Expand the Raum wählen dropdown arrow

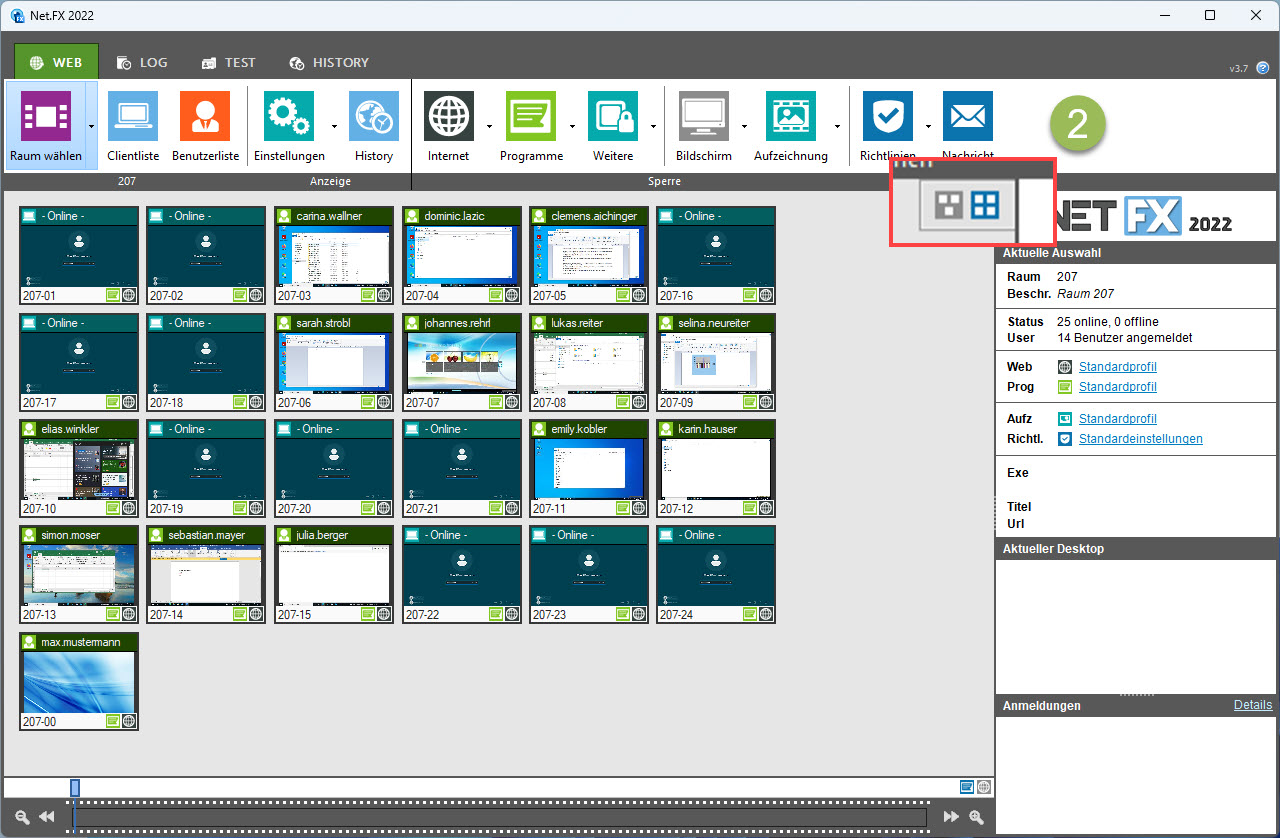92,127
